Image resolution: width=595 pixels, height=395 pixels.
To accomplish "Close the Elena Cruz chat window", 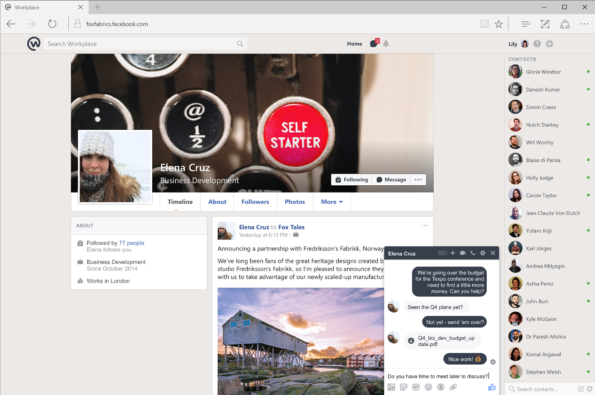I will click(493, 253).
